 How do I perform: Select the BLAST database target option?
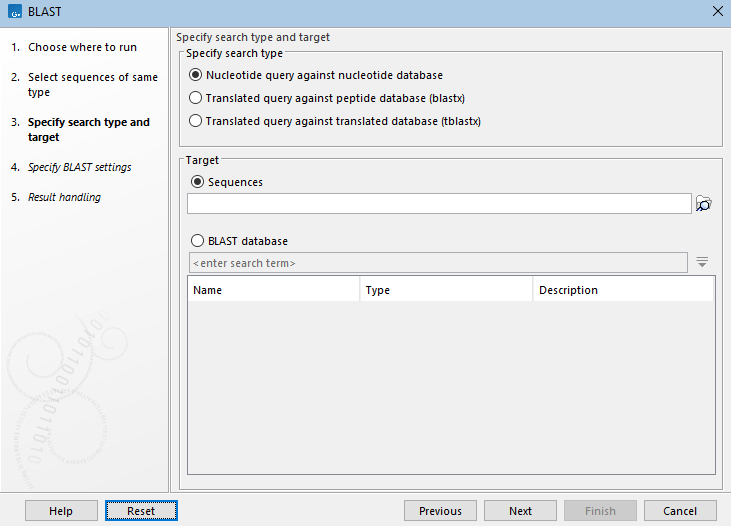197,241
